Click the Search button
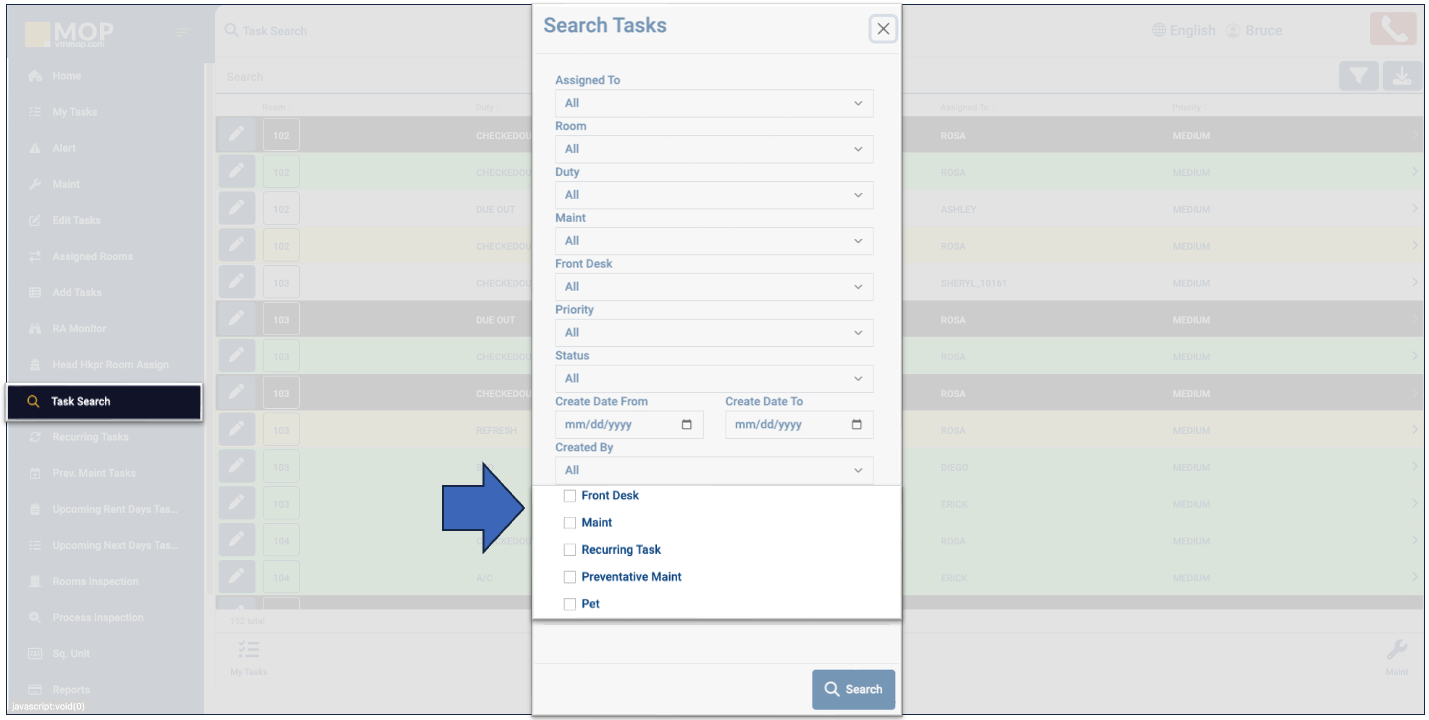 click(853, 689)
